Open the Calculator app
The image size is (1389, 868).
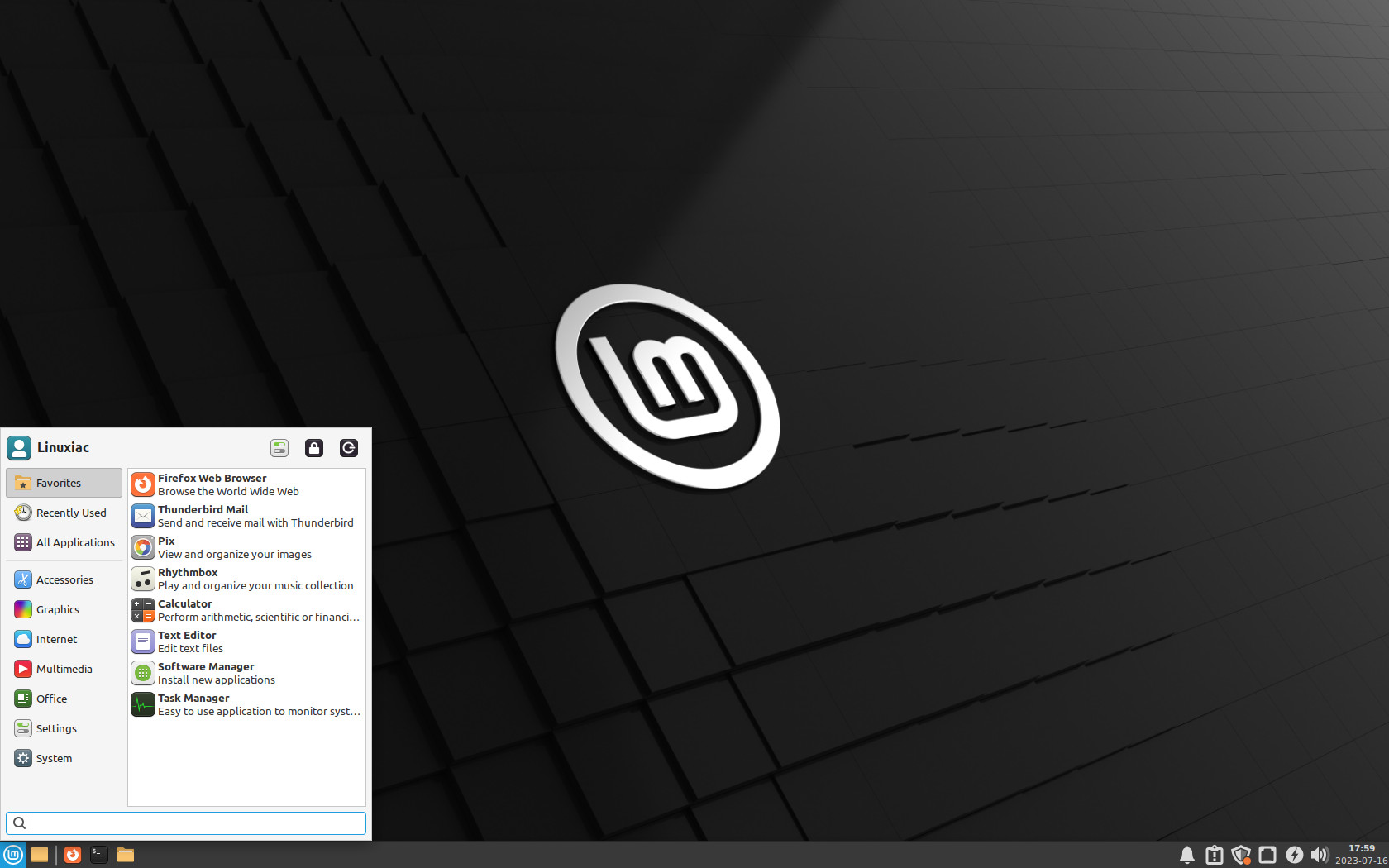pos(246,610)
